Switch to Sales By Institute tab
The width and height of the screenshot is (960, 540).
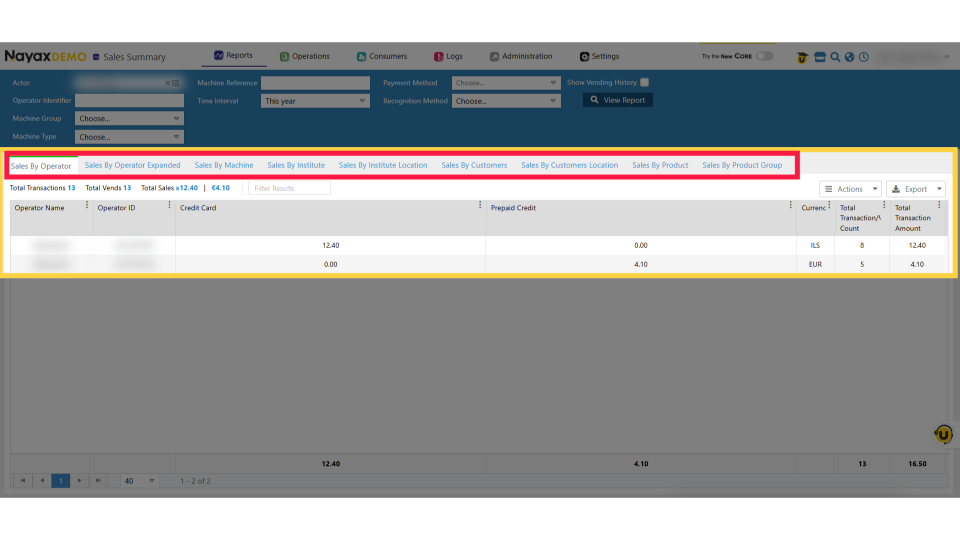pyautogui.click(x=296, y=165)
